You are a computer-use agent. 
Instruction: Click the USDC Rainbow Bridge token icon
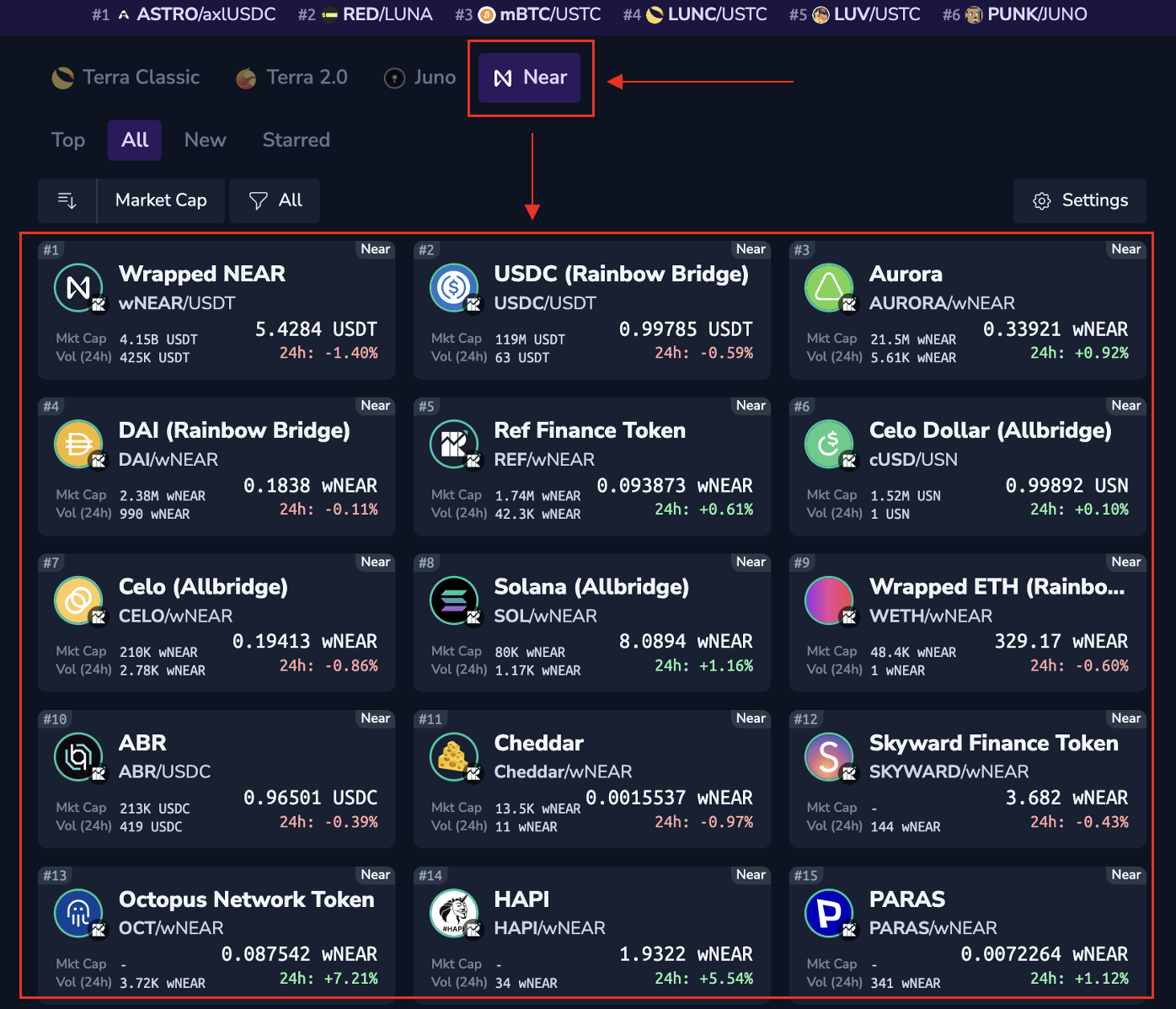pyautogui.click(x=454, y=287)
